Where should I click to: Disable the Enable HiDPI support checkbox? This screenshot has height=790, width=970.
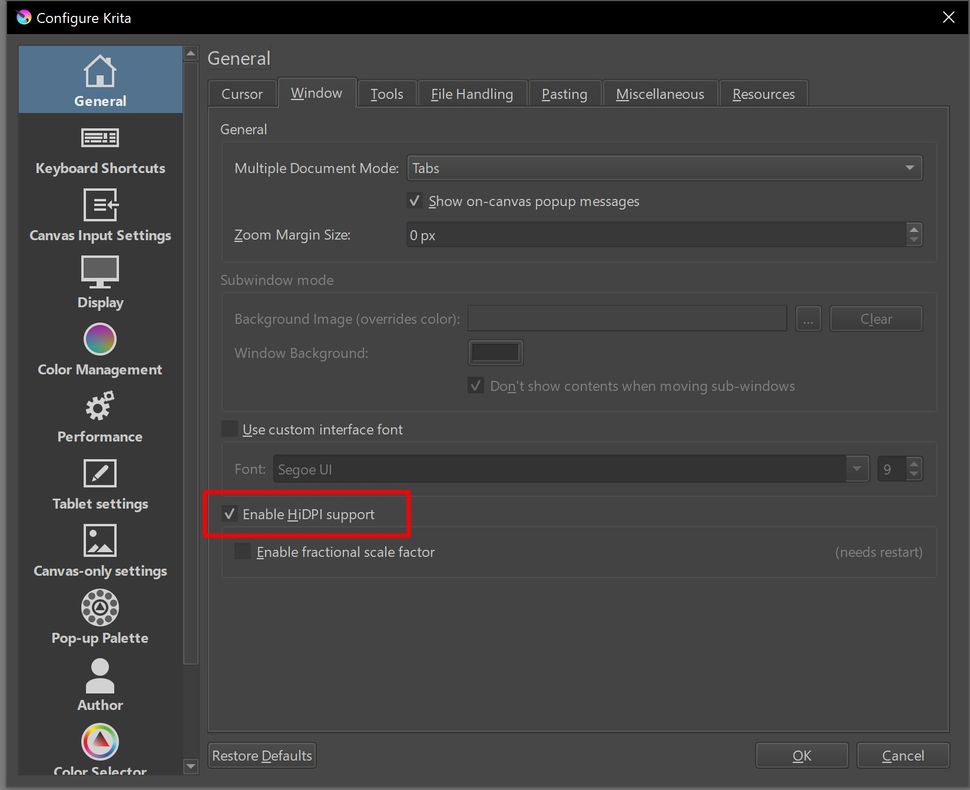(230, 513)
